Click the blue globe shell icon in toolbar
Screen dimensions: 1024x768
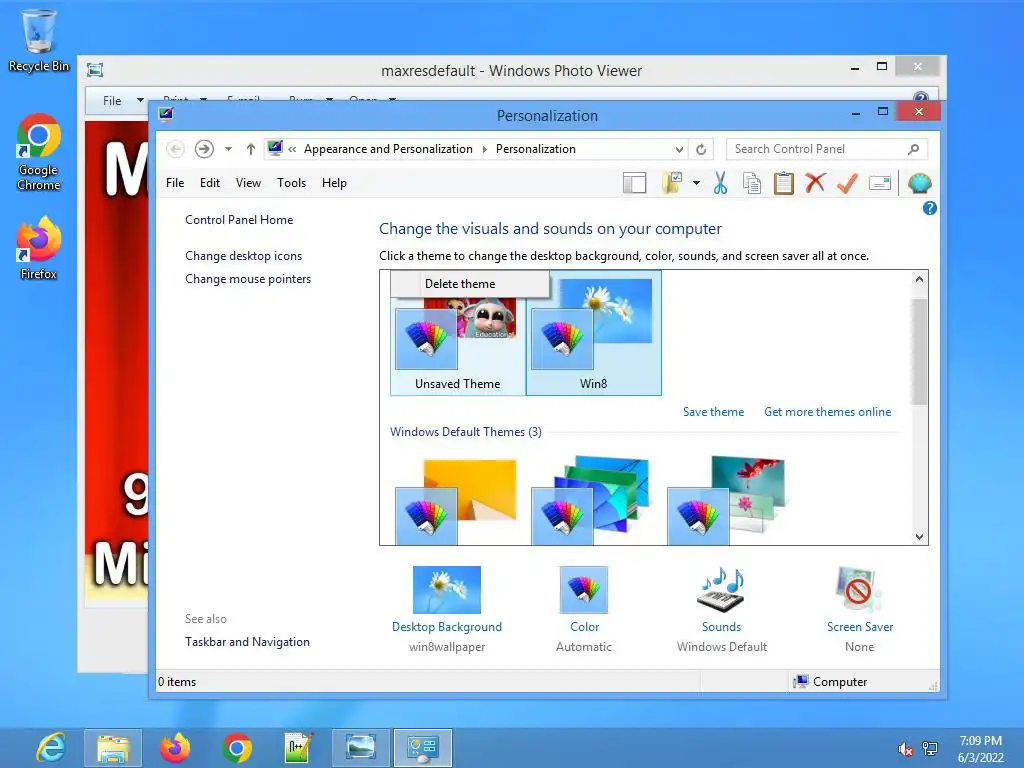(920, 184)
